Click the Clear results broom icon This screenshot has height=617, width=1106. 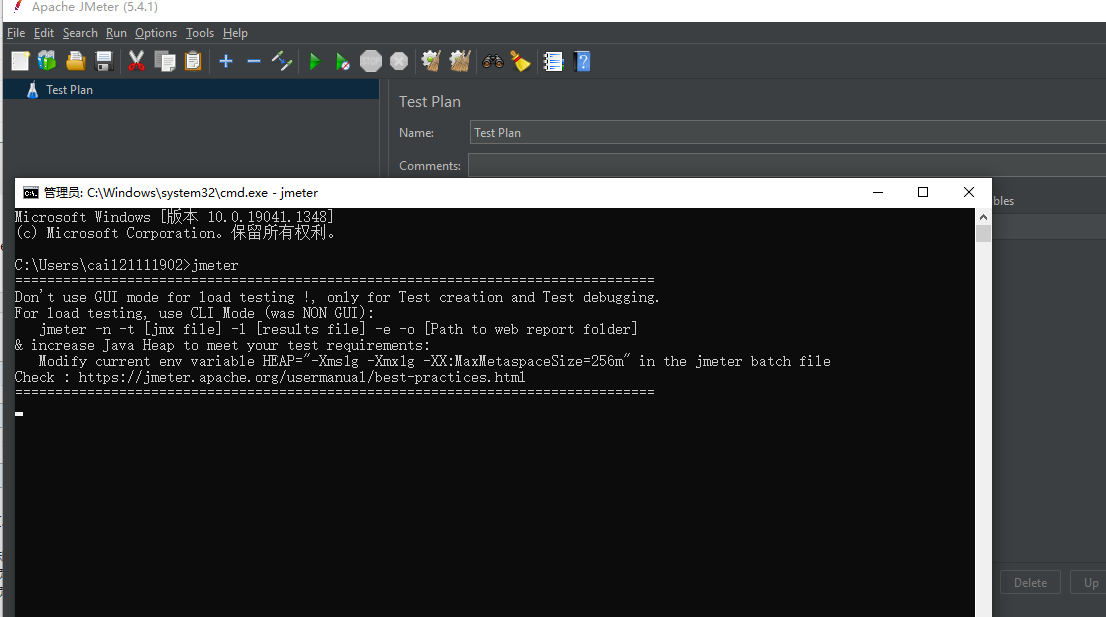pyautogui.click(x=431, y=61)
